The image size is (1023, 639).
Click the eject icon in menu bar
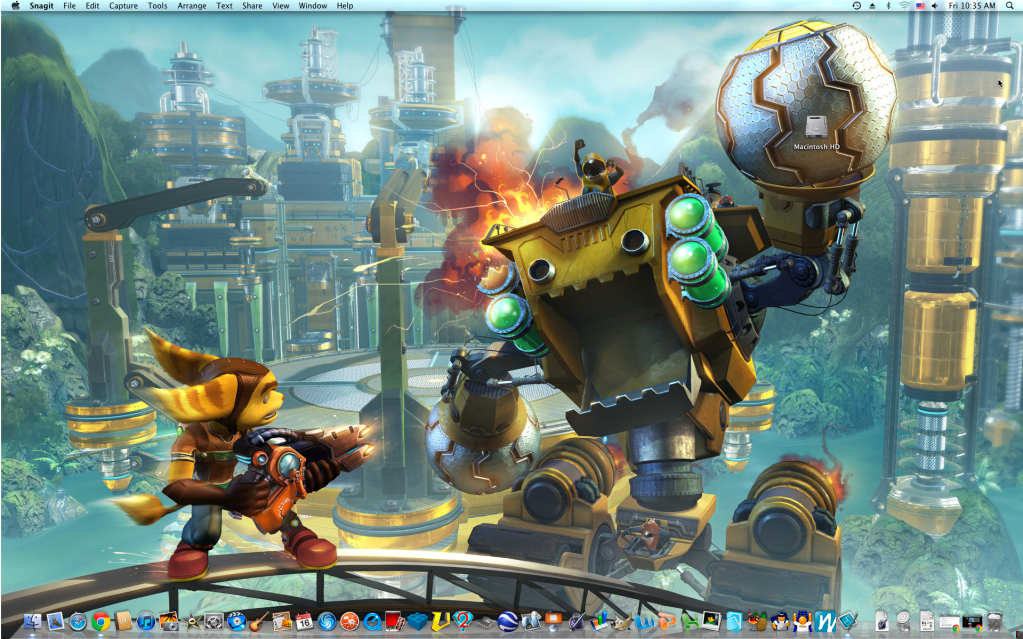coord(872,6)
